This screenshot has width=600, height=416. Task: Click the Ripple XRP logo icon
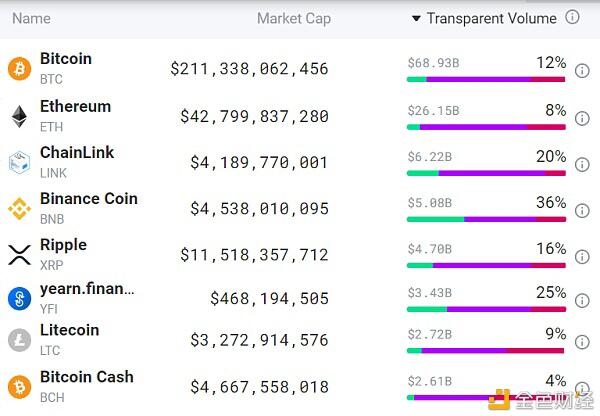(20, 255)
